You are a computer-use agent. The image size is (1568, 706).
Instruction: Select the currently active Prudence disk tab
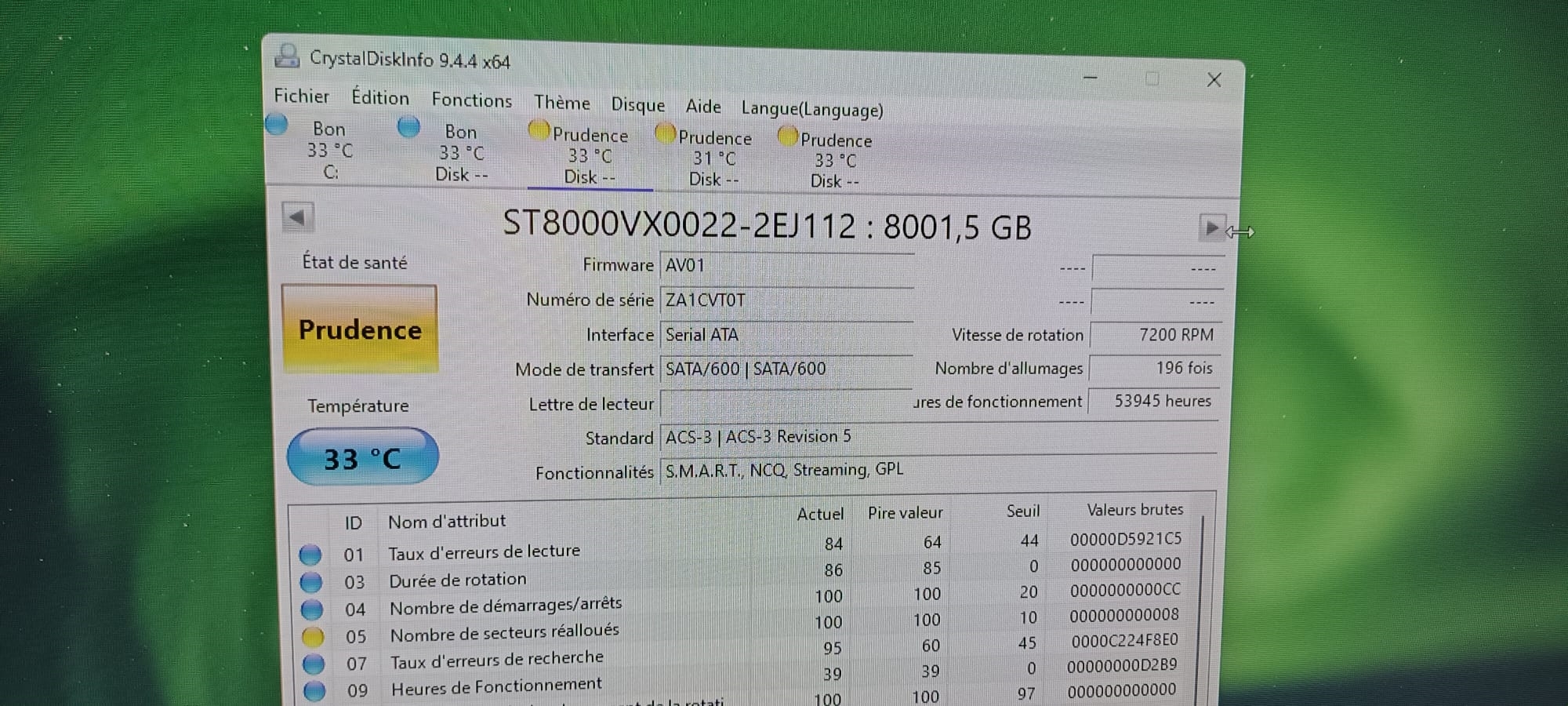point(590,156)
